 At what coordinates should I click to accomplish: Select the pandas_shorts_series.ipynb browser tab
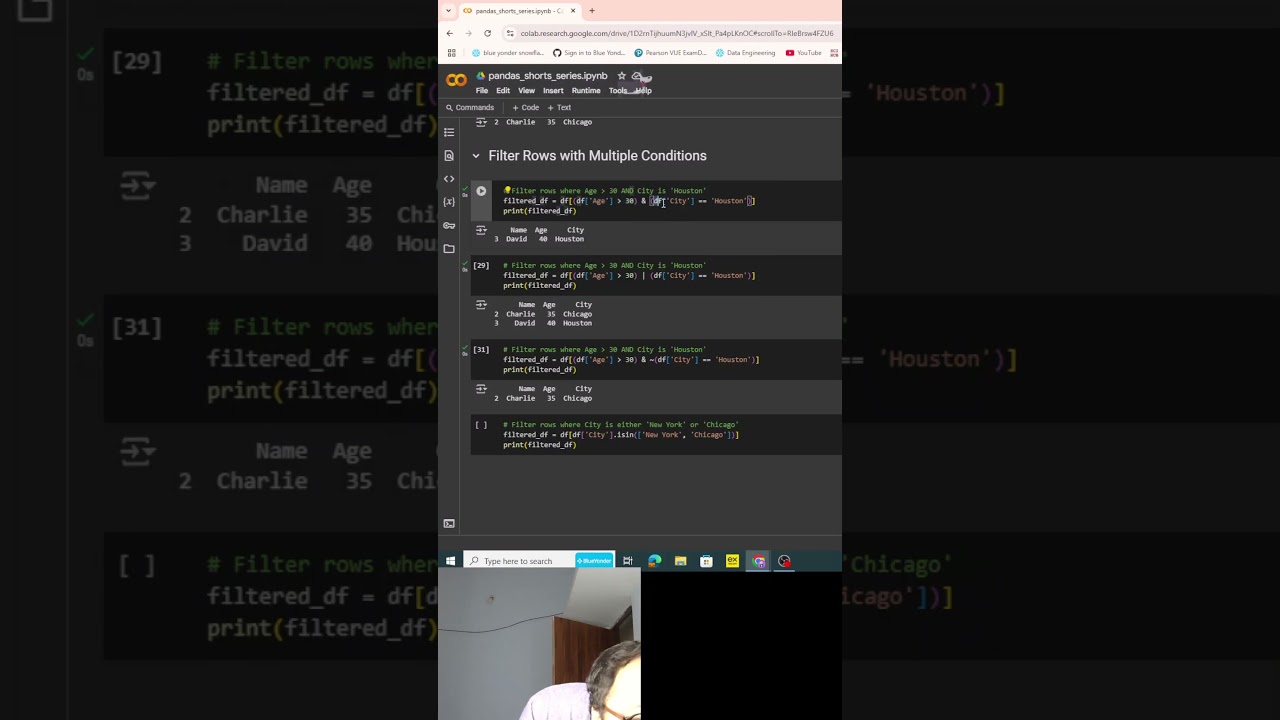point(520,11)
